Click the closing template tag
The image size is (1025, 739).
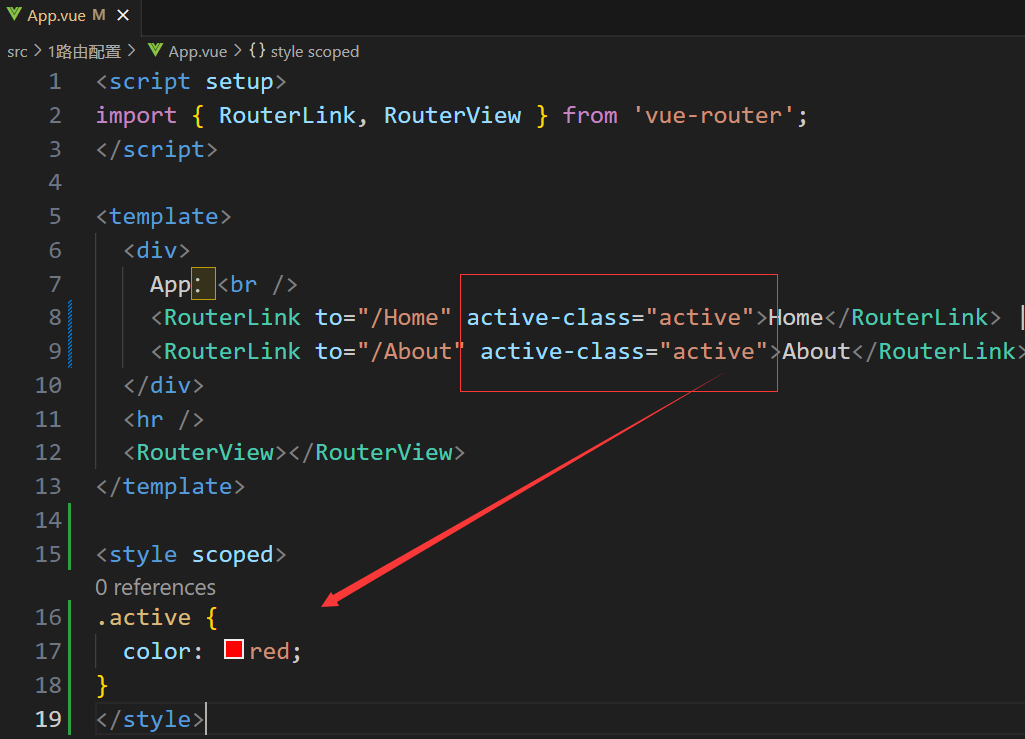(170, 487)
